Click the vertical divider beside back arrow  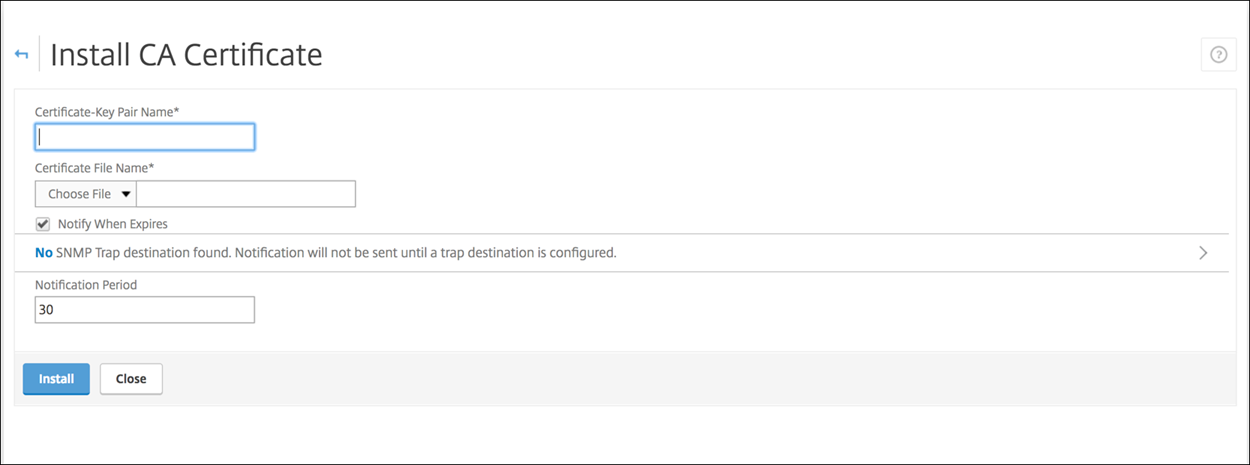tap(39, 54)
